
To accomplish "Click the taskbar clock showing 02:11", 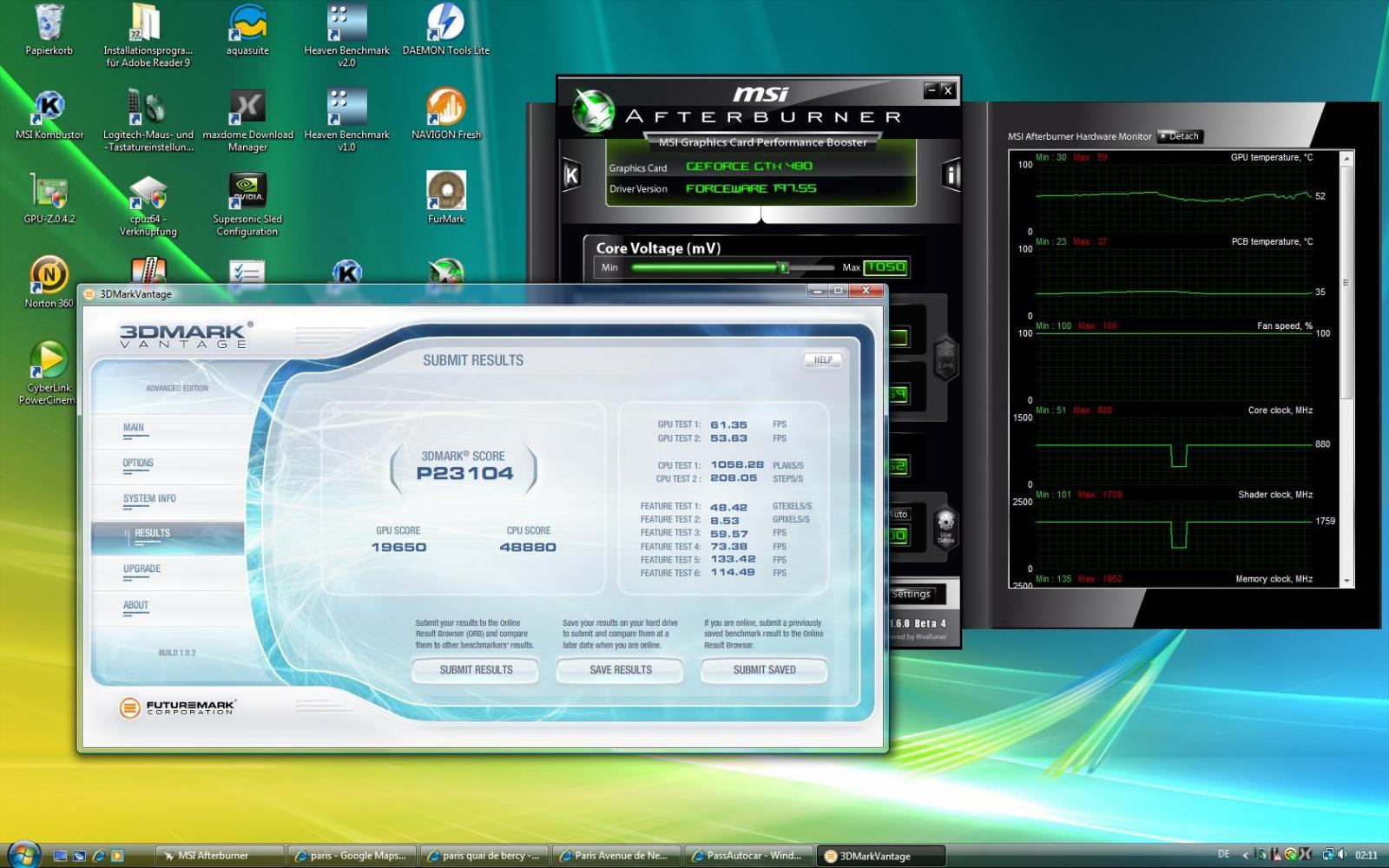I will click(x=1366, y=856).
